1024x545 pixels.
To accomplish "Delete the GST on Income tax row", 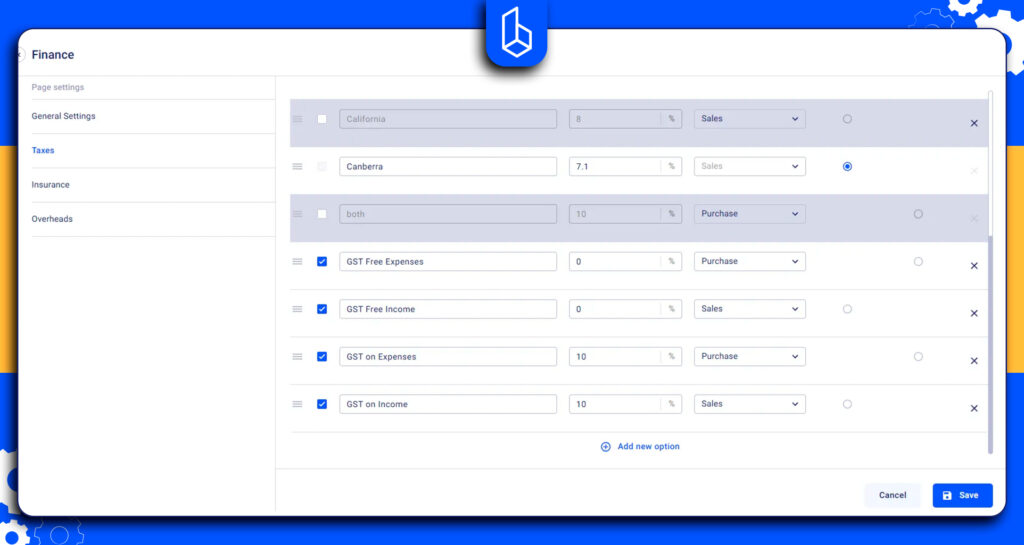I will (x=974, y=409).
